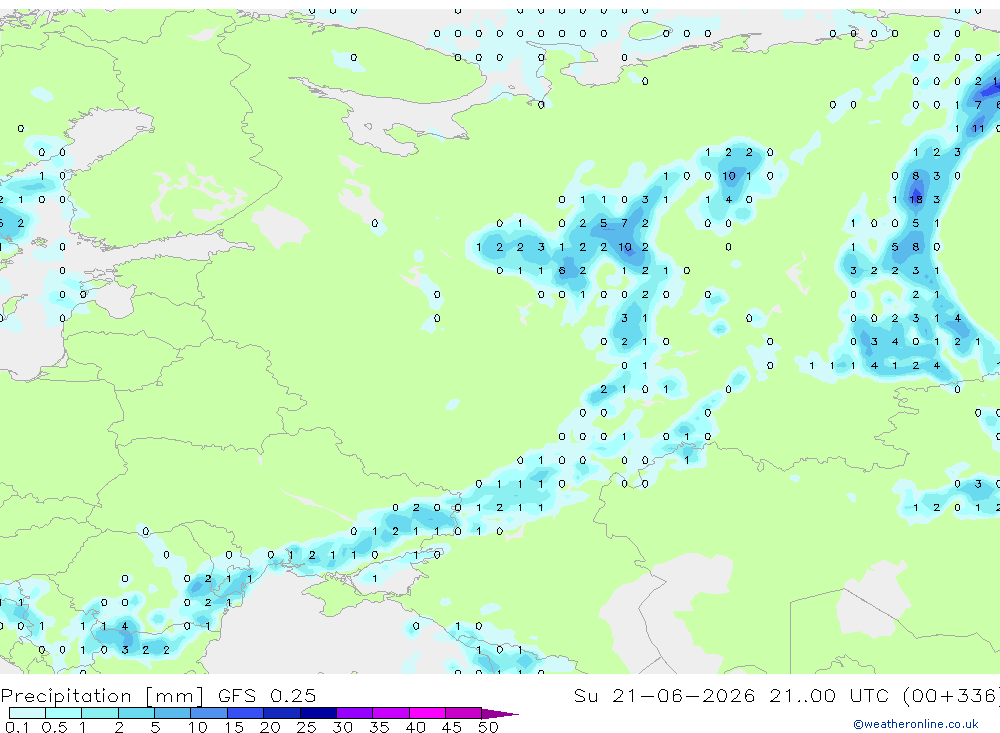Click the 0.1–0.5 mm legend swatch
Screen dimensions: 1000x733
point(27,713)
